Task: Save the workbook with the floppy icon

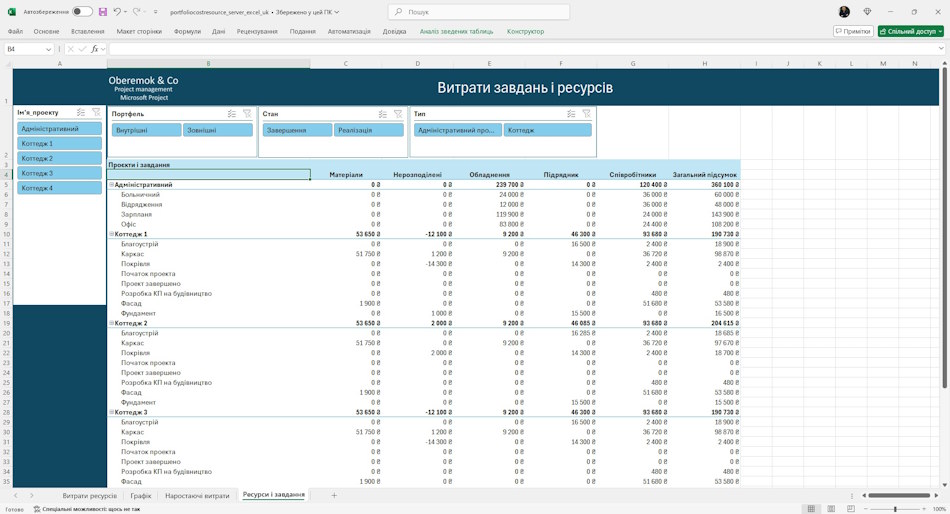Action: pos(102,12)
